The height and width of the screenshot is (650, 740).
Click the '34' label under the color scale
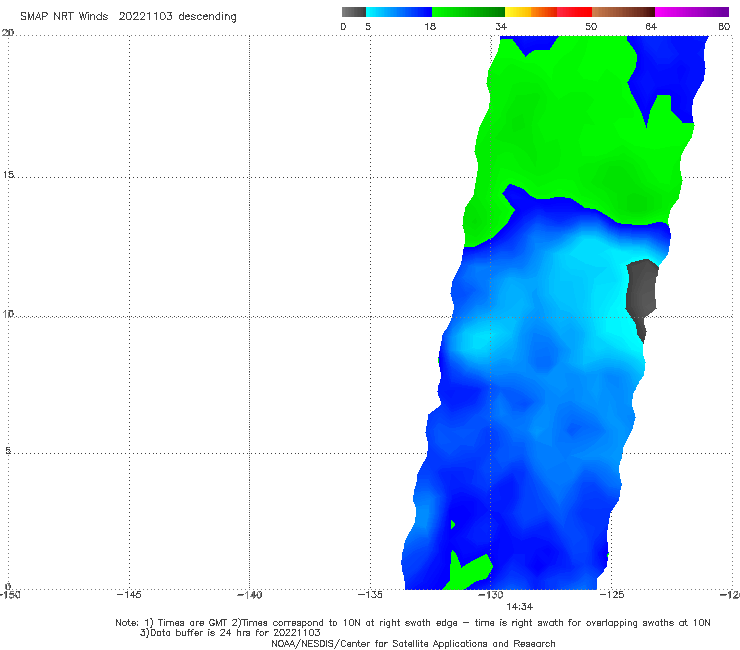pyautogui.click(x=501, y=26)
